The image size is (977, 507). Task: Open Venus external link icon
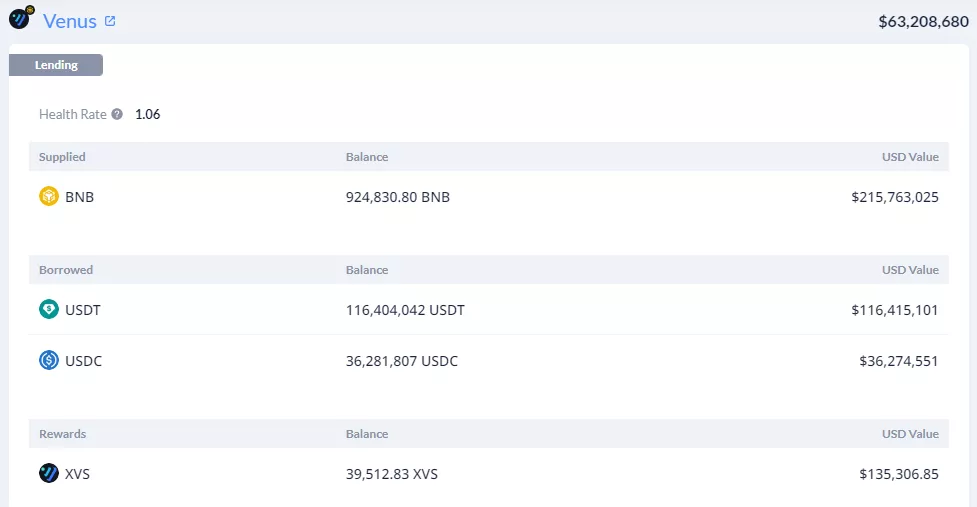point(110,21)
